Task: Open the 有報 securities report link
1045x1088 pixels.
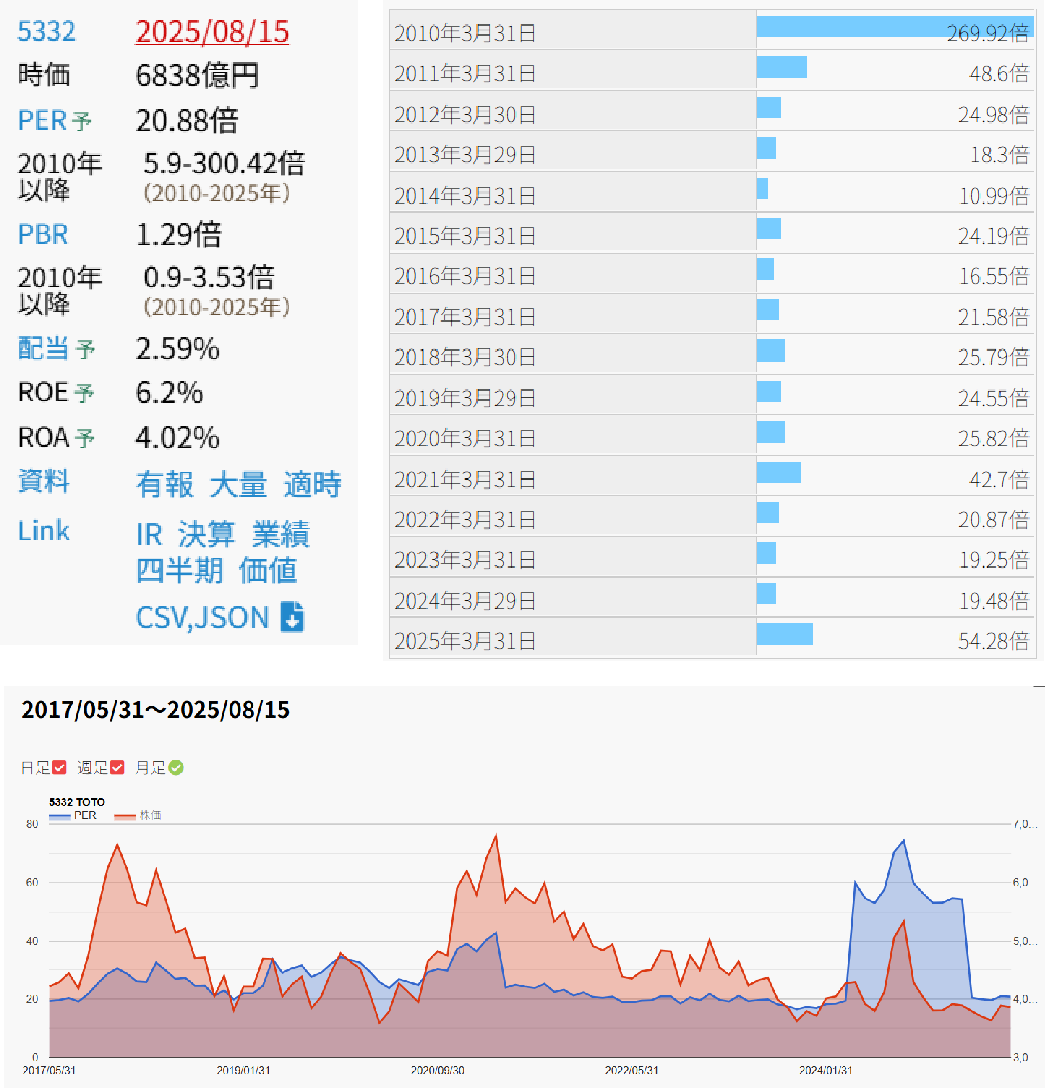Action: pos(164,485)
